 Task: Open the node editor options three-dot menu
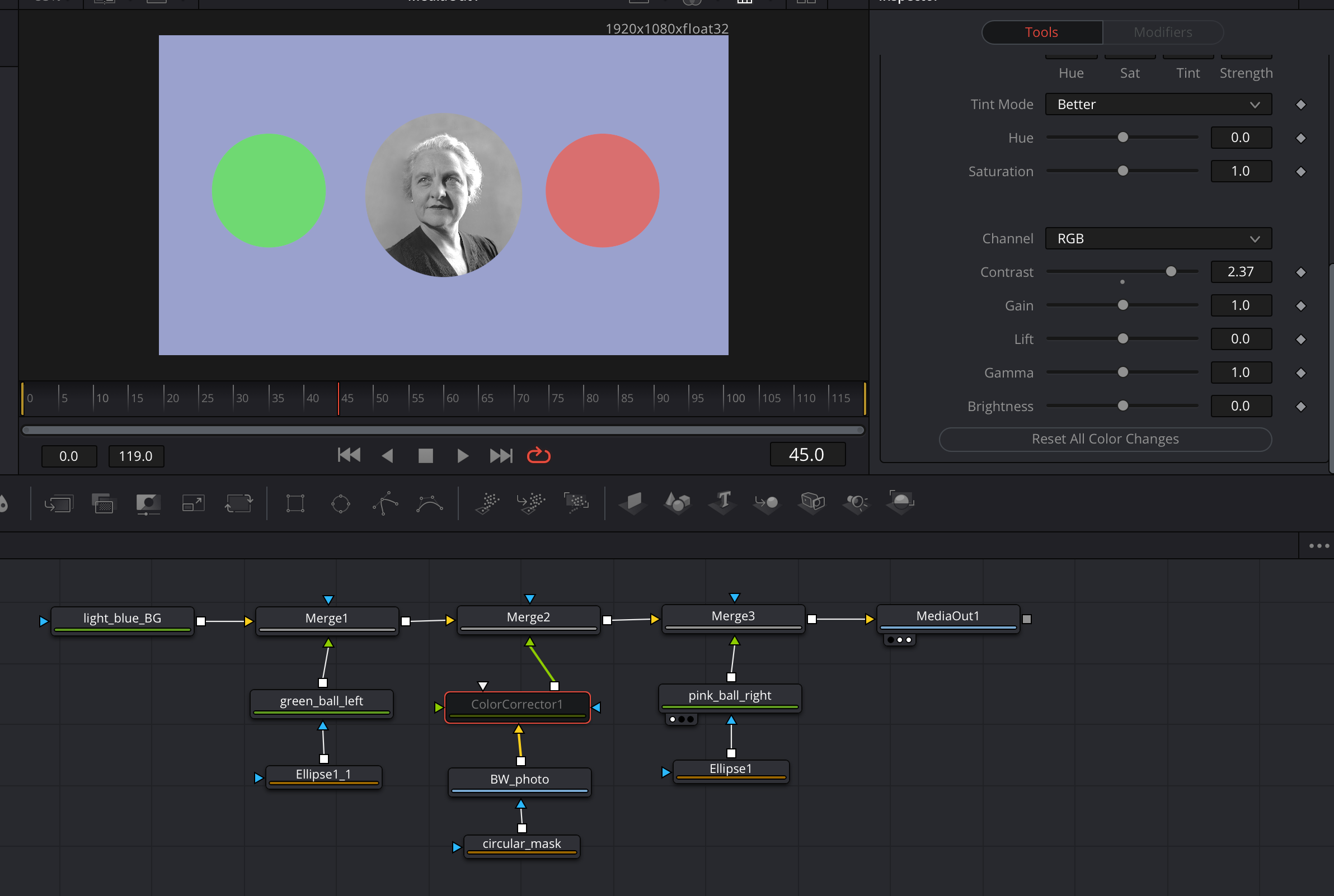(x=1318, y=546)
